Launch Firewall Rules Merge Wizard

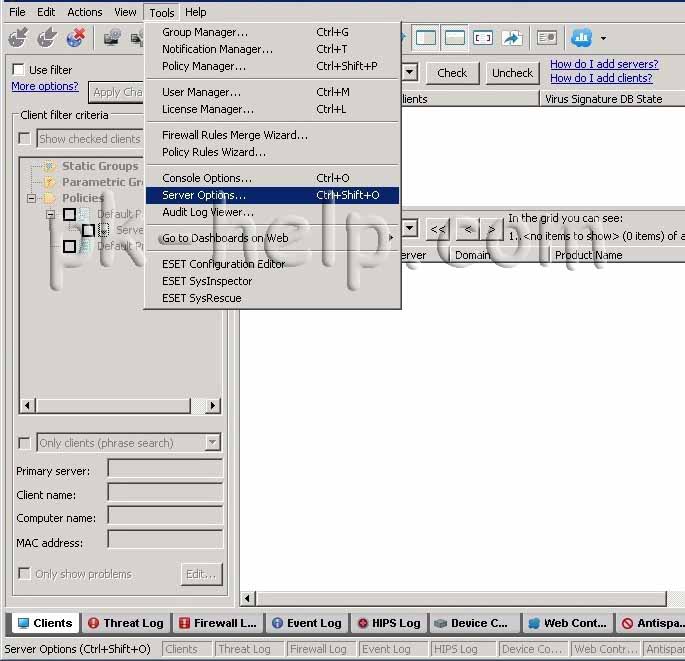coord(272,135)
